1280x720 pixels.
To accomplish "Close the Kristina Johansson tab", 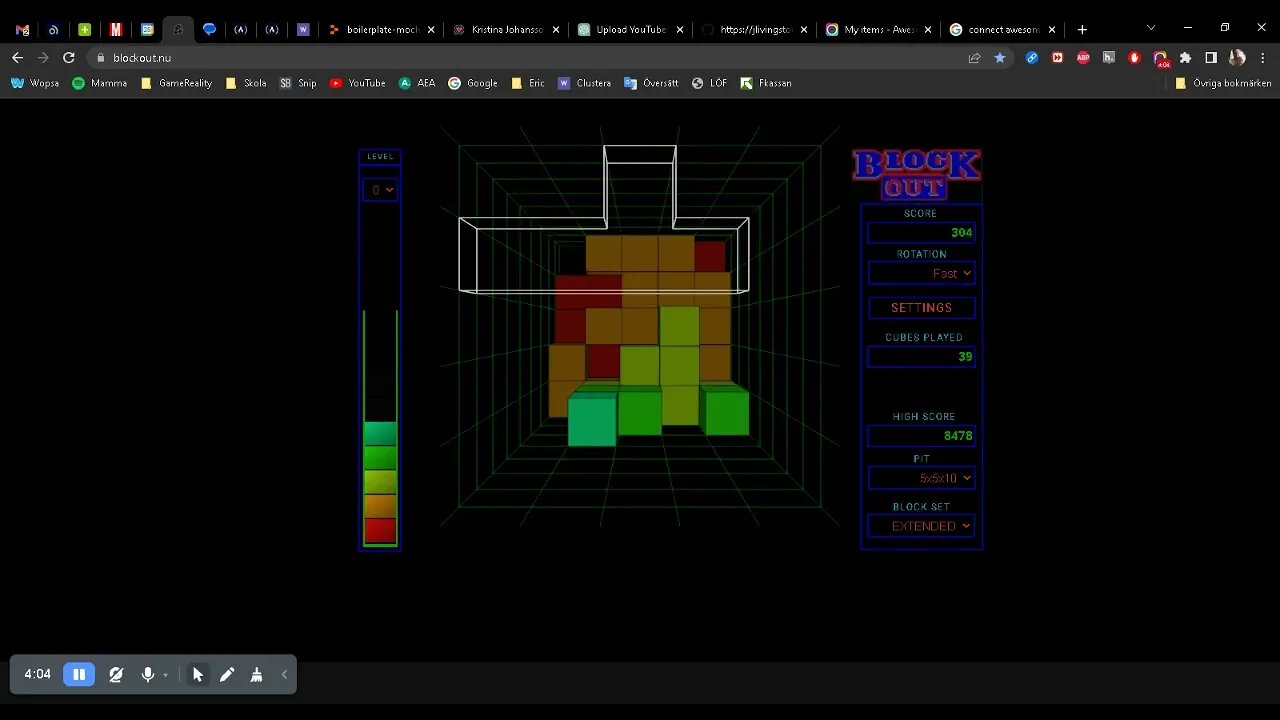I will point(556,30).
